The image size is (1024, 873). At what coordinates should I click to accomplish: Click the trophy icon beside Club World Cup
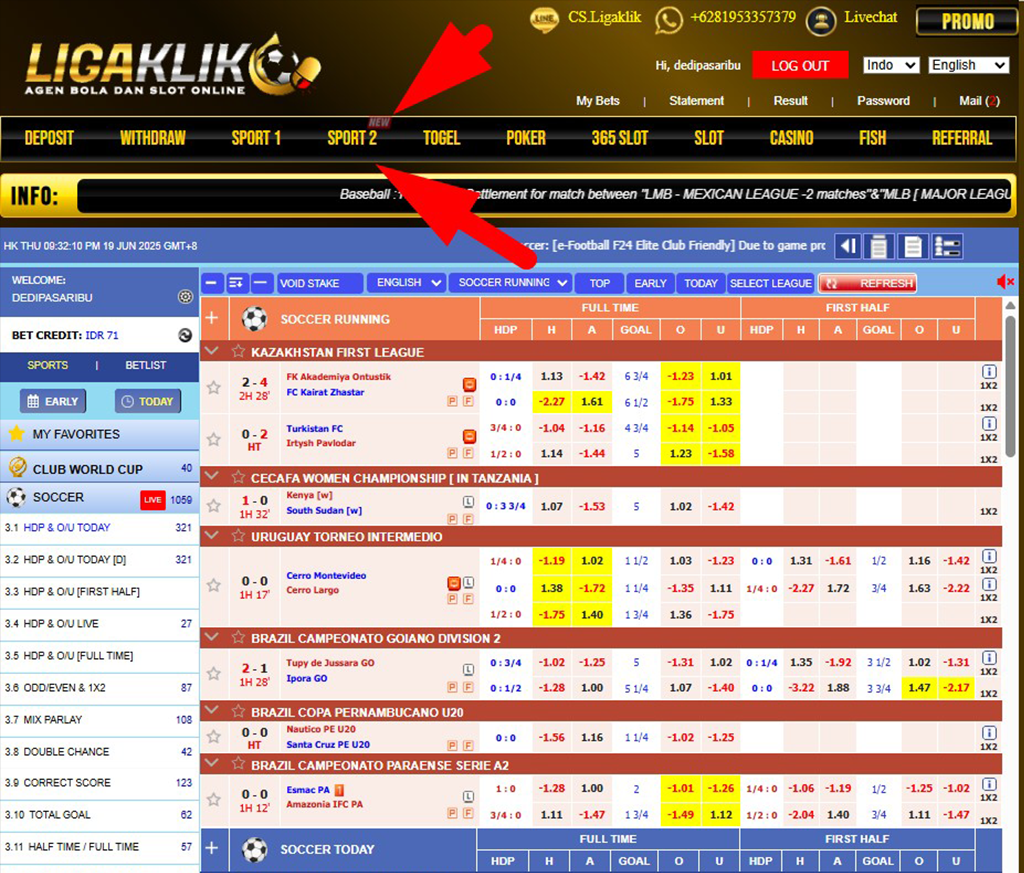(18, 468)
